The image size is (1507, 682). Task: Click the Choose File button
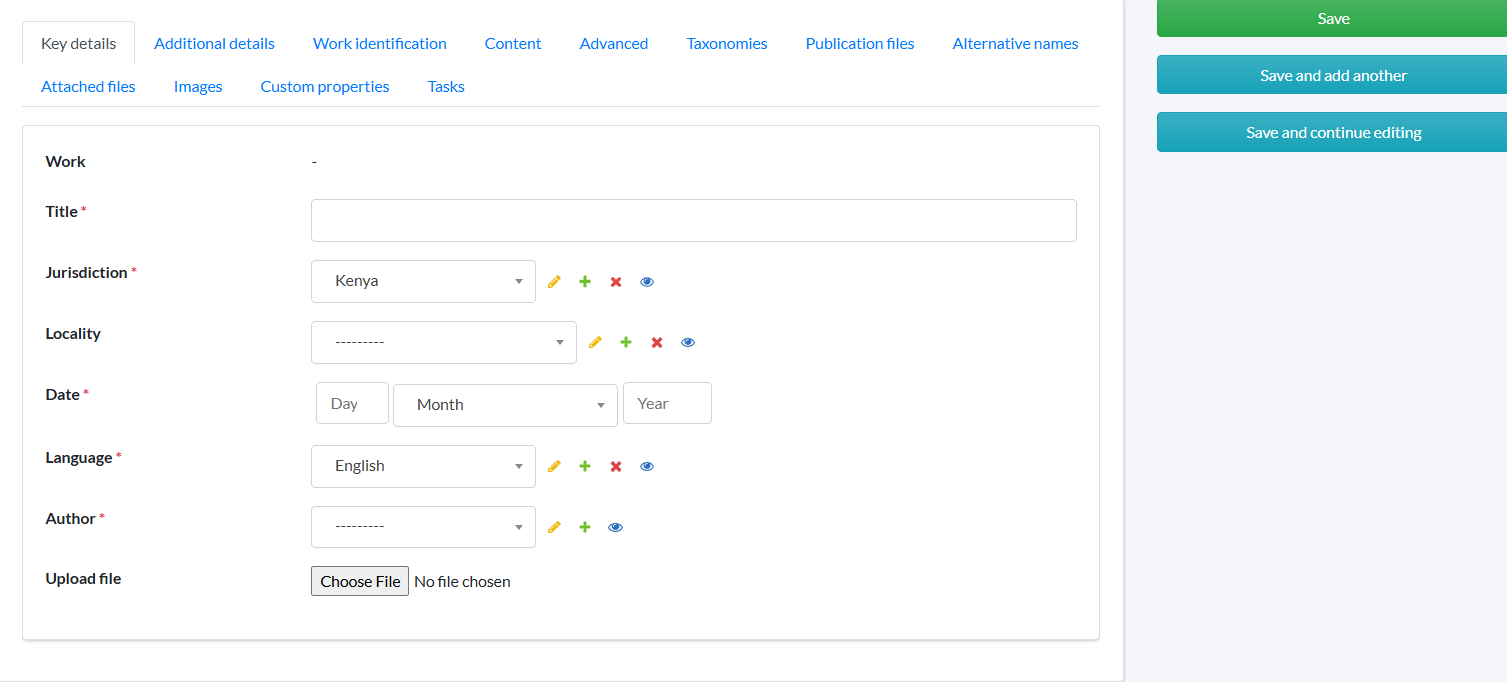[x=360, y=581]
